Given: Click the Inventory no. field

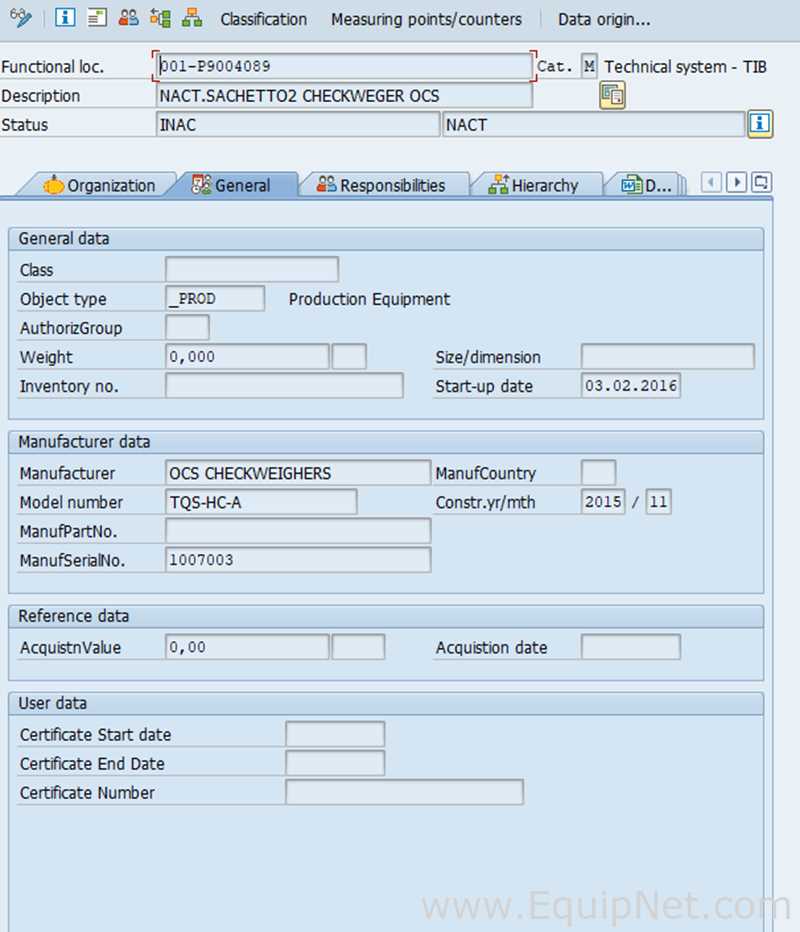Looking at the screenshot, I should pyautogui.click(x=284, y=386).
